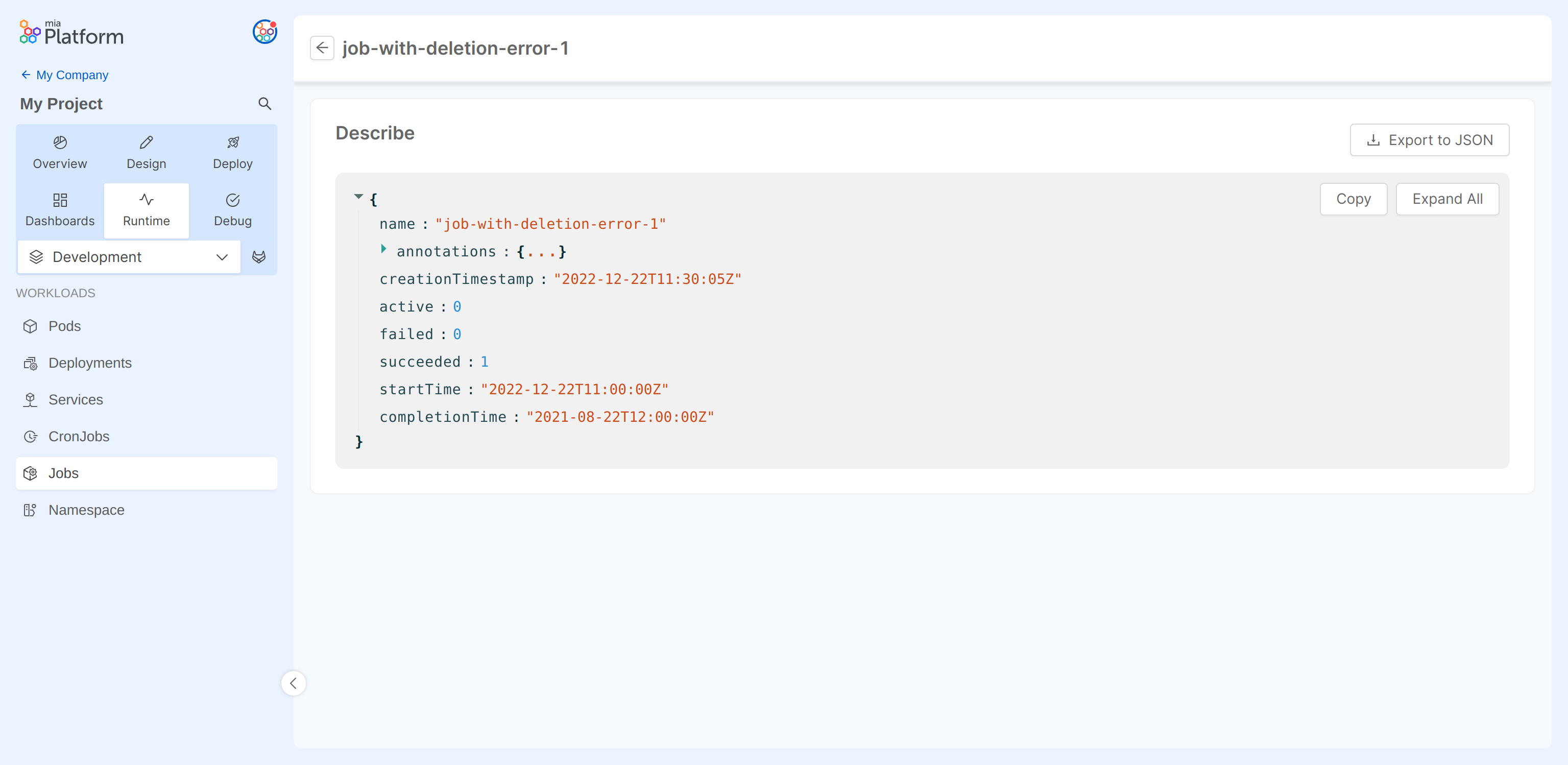Open the Development environment dropdown

click(129, 257)
